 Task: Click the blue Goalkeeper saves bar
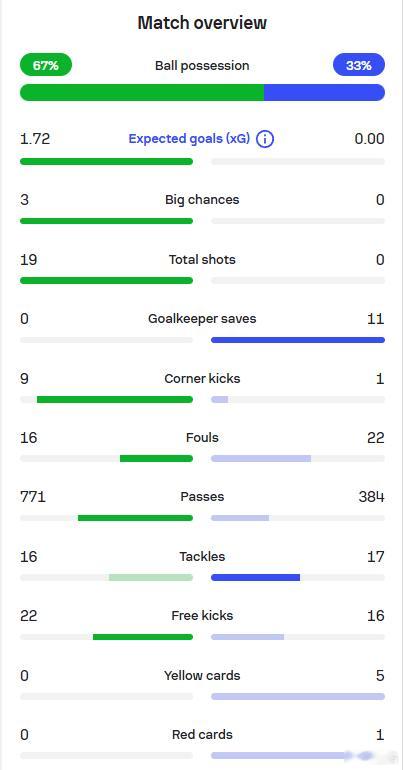(x=298, y=340)
